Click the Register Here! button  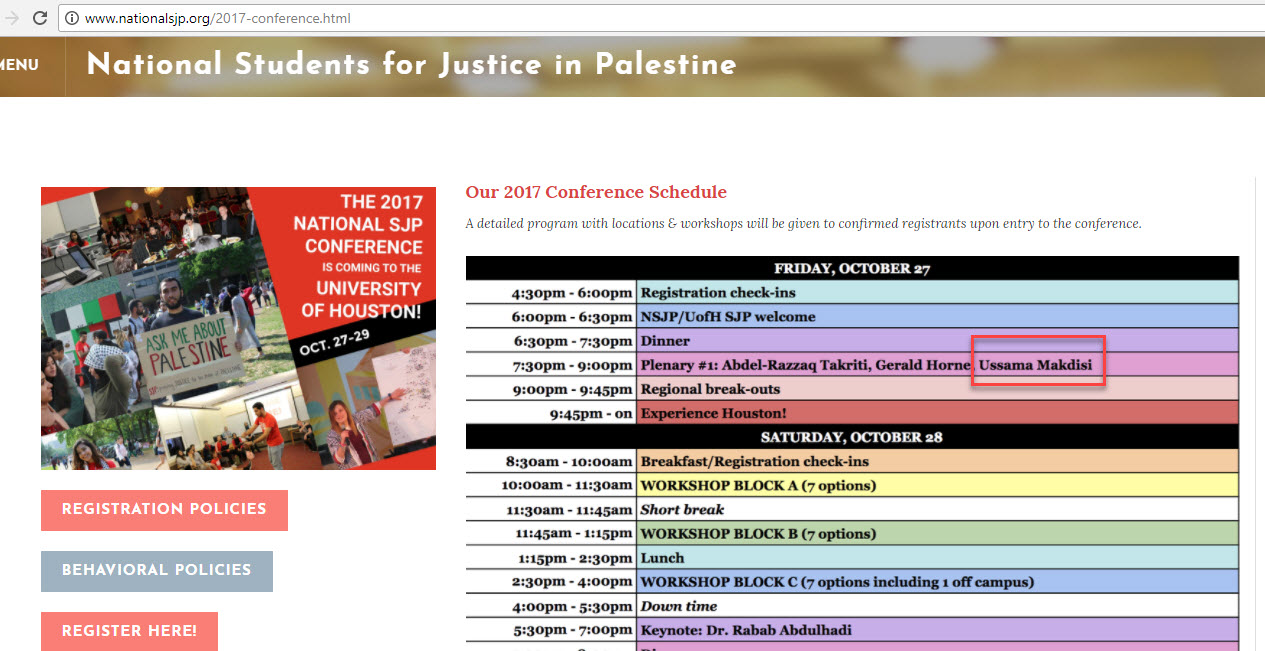(129, 631)
